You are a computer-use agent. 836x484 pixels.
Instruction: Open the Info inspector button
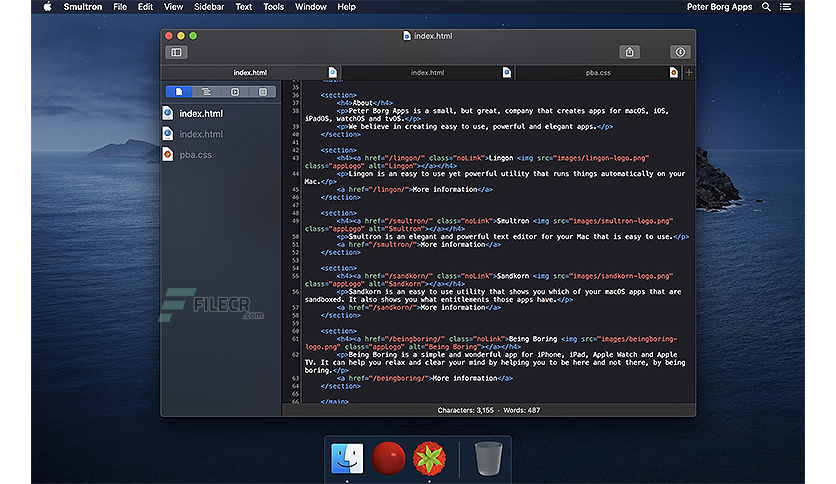680,52
